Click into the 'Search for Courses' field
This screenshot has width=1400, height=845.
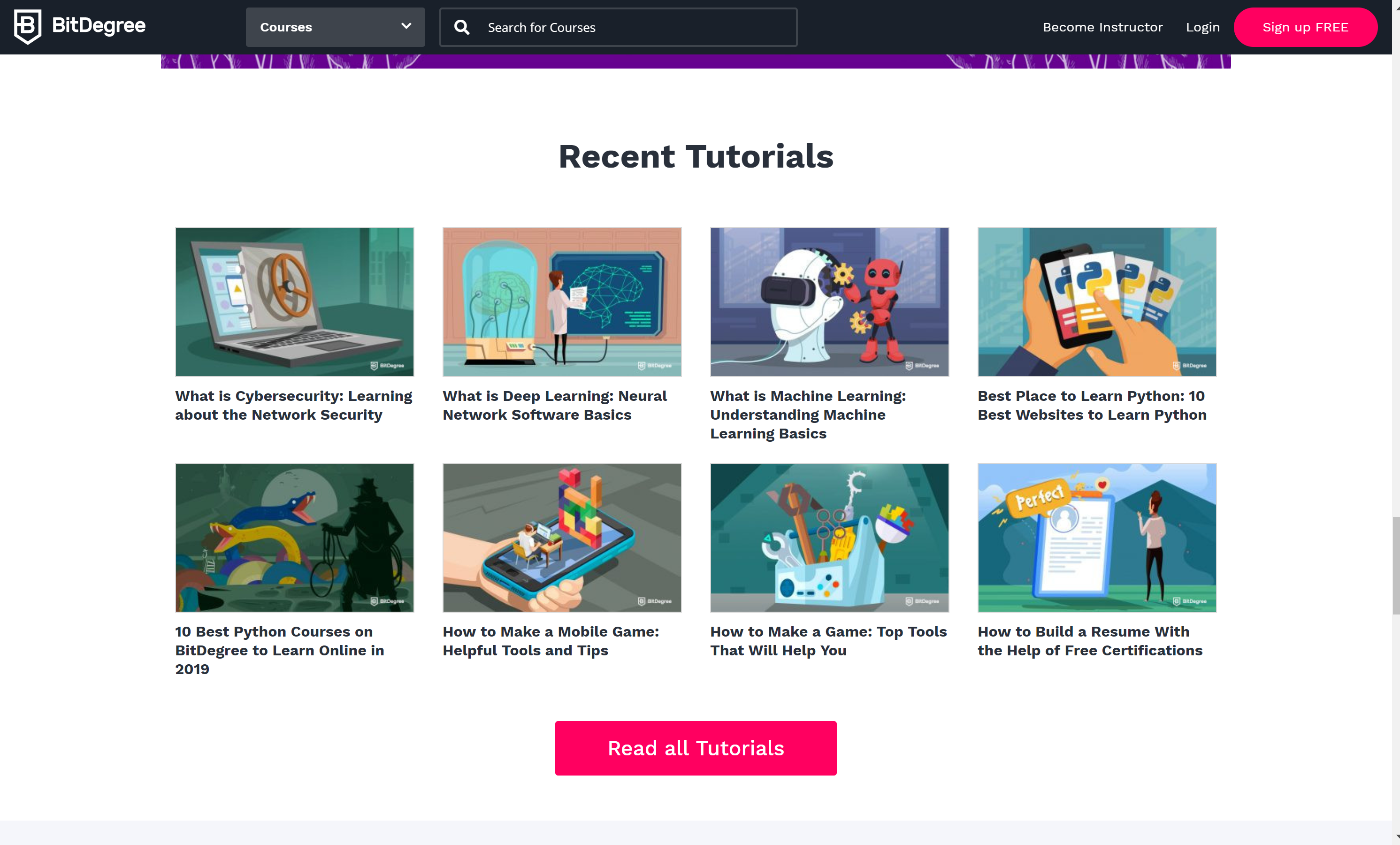(625, 27)
